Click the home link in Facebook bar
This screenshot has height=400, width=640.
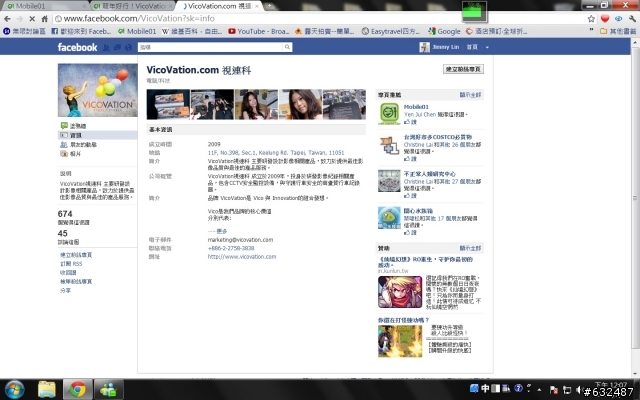coord(472,47)
